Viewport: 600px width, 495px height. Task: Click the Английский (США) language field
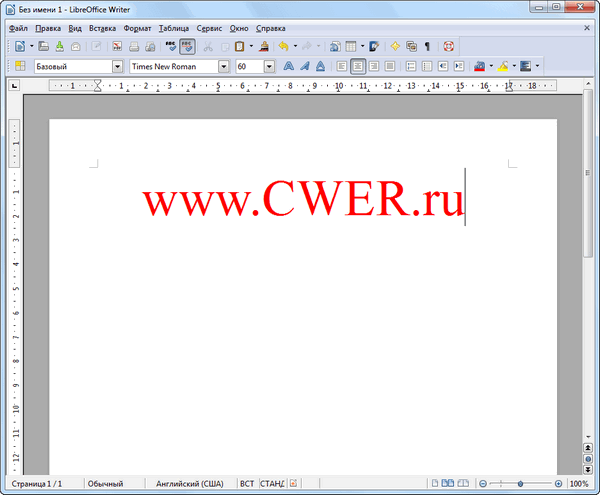pos(189,484)
